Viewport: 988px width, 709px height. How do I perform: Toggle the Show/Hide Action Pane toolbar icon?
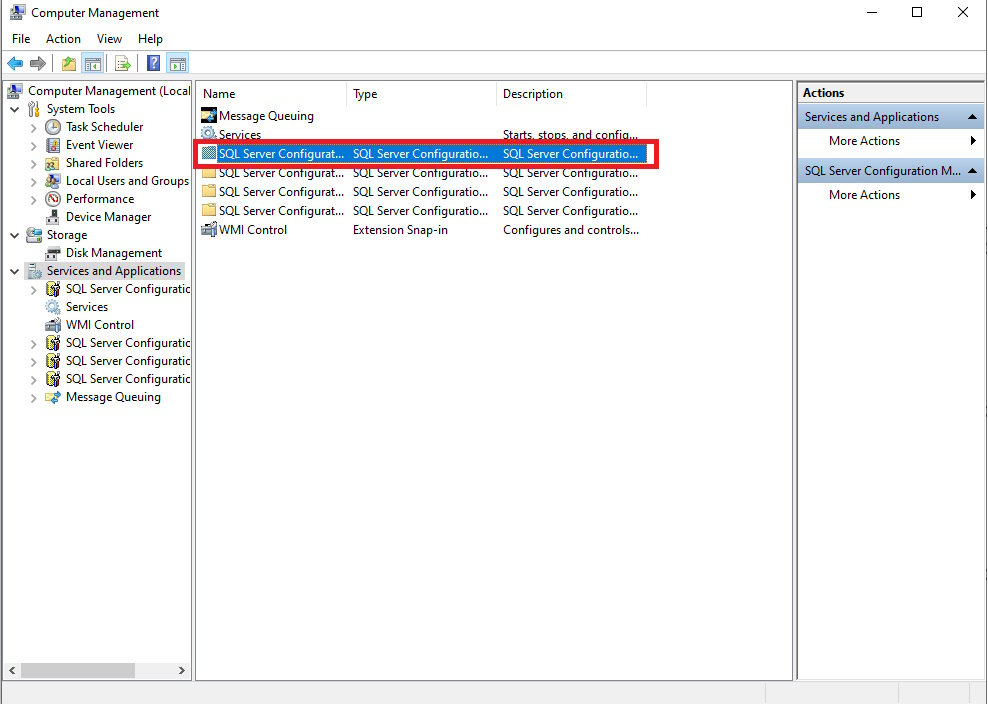click(x=178, y=64)
